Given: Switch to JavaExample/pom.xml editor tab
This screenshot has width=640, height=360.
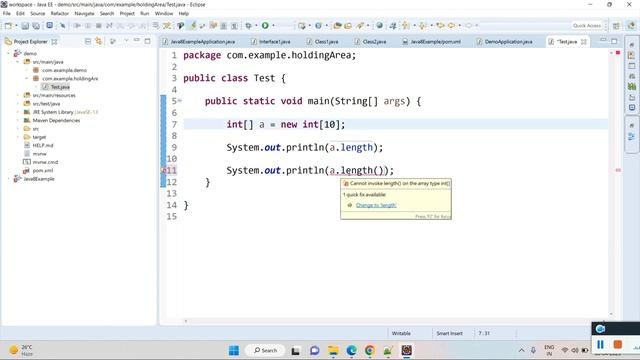Looking at the screenshot, I should [x=432, y=42].
